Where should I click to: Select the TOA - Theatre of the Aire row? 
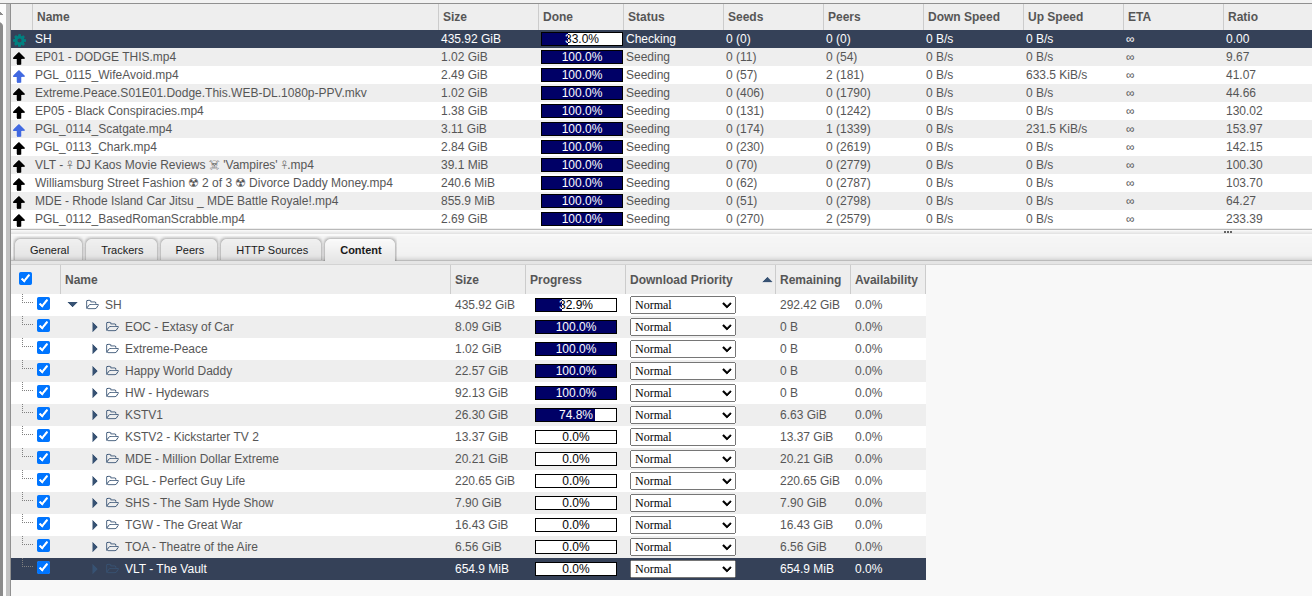click(468, 547)
